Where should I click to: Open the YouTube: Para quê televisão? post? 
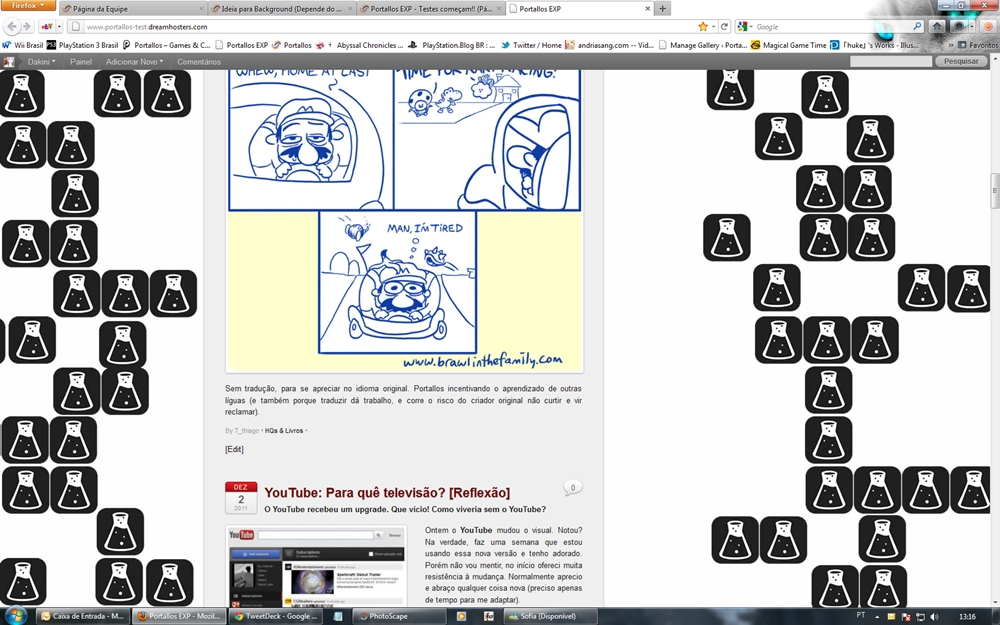pos(387,492)
